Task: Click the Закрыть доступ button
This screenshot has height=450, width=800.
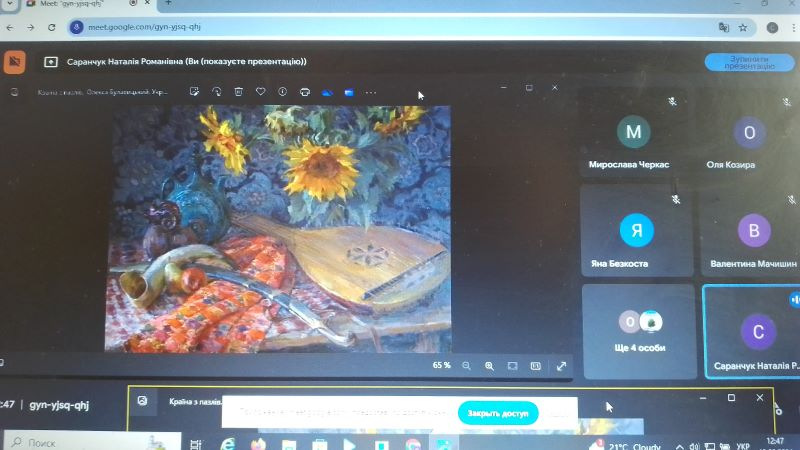Action: coord(498,413)
